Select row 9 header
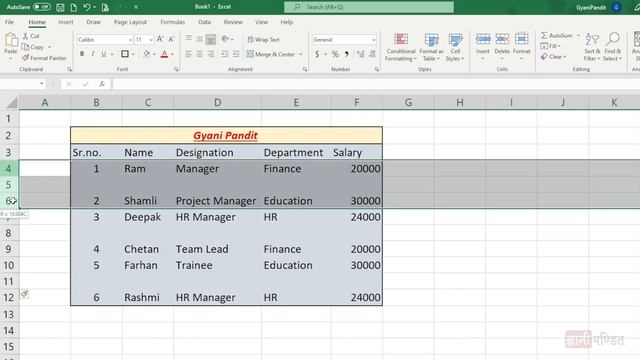The height and width of the screenshot is (360, 640). pyautogui.click(x=9, y=249)
